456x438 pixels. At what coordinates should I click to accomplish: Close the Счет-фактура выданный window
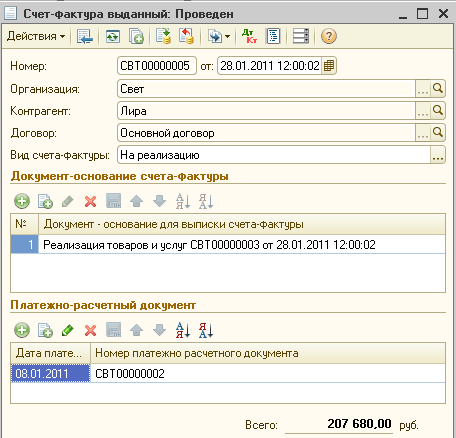(443, 14)
